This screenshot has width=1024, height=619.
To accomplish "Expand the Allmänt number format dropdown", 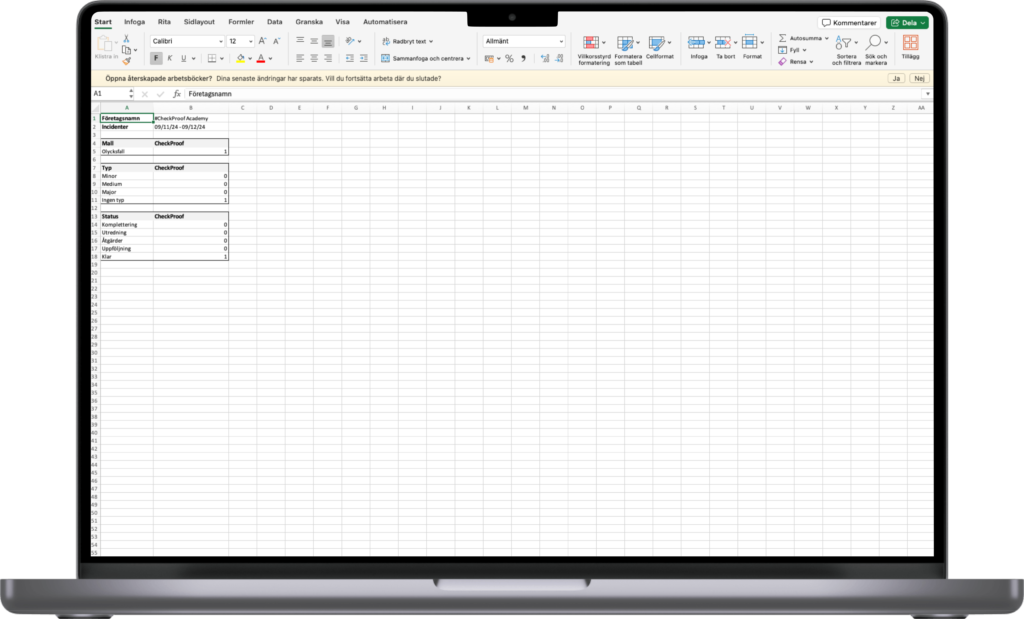I will coord(561,42).
